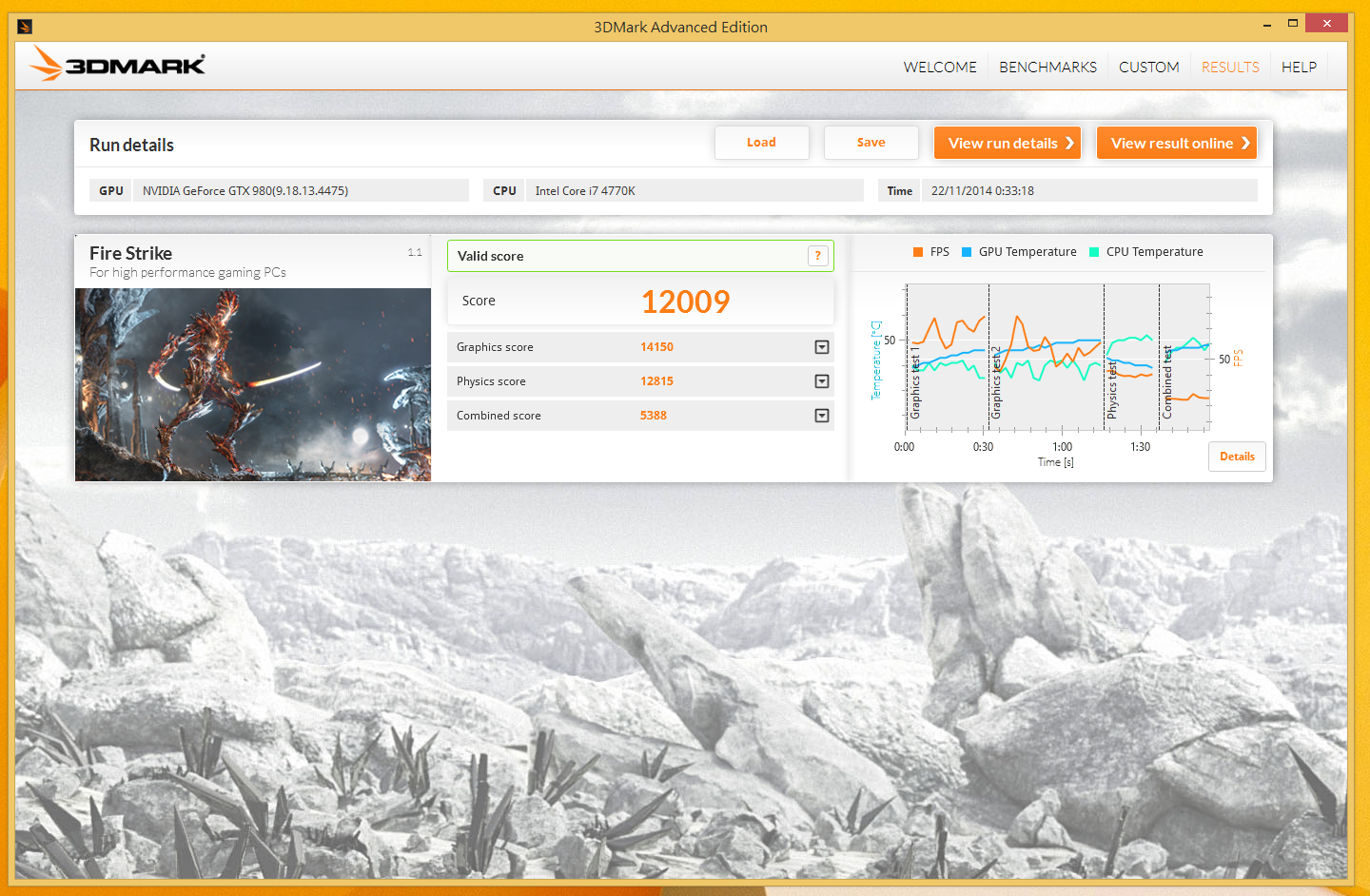The width and height of the screenshot is (1370, 896).
Task: Expand the Physics score details
Action: tap(822, 381)
